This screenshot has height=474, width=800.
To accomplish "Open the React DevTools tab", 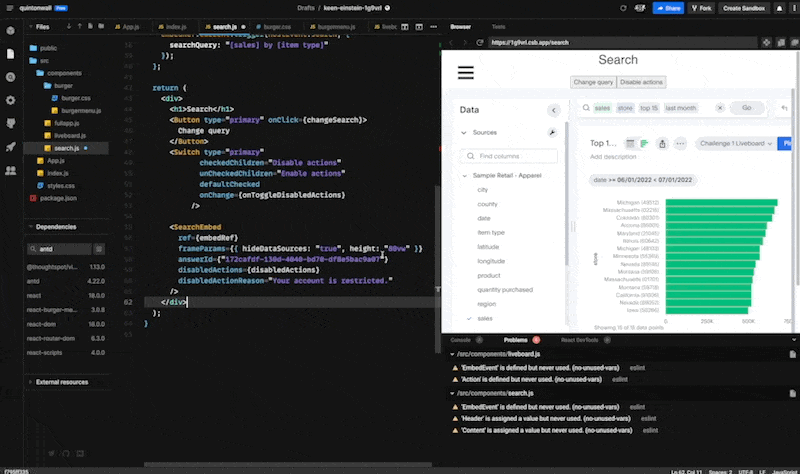I will point(580,340).
